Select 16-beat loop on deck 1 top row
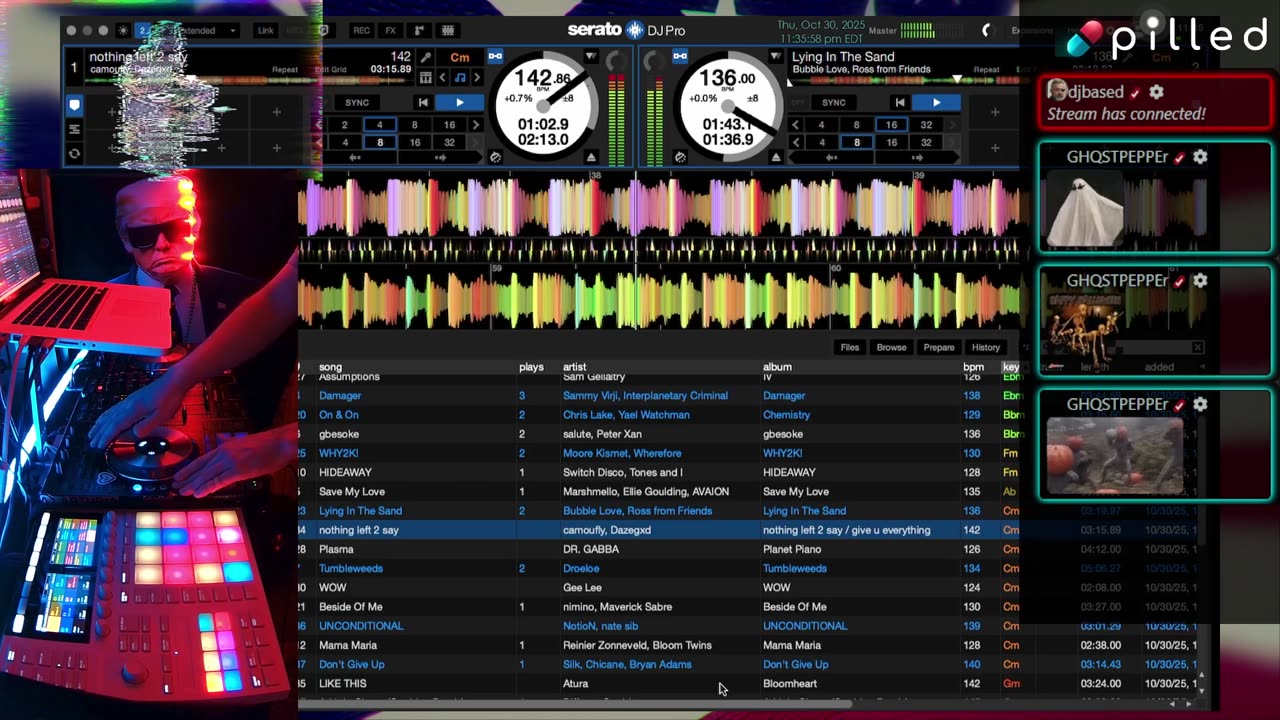 tap(449, 125)
